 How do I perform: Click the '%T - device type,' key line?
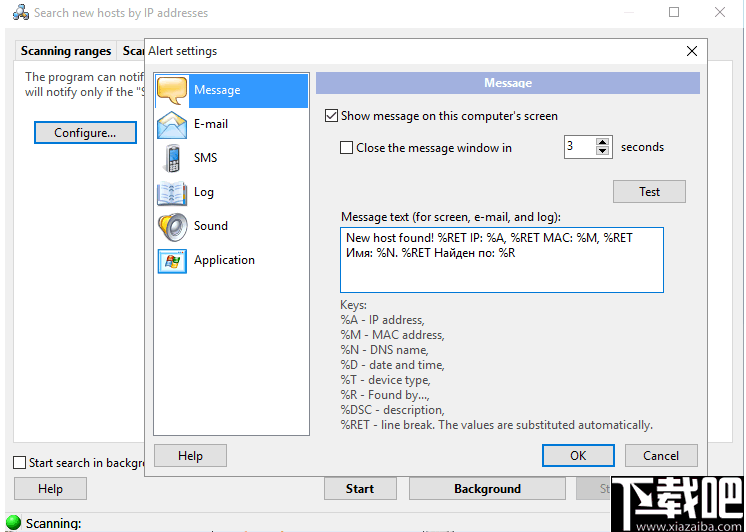click(x=385, y=380)
